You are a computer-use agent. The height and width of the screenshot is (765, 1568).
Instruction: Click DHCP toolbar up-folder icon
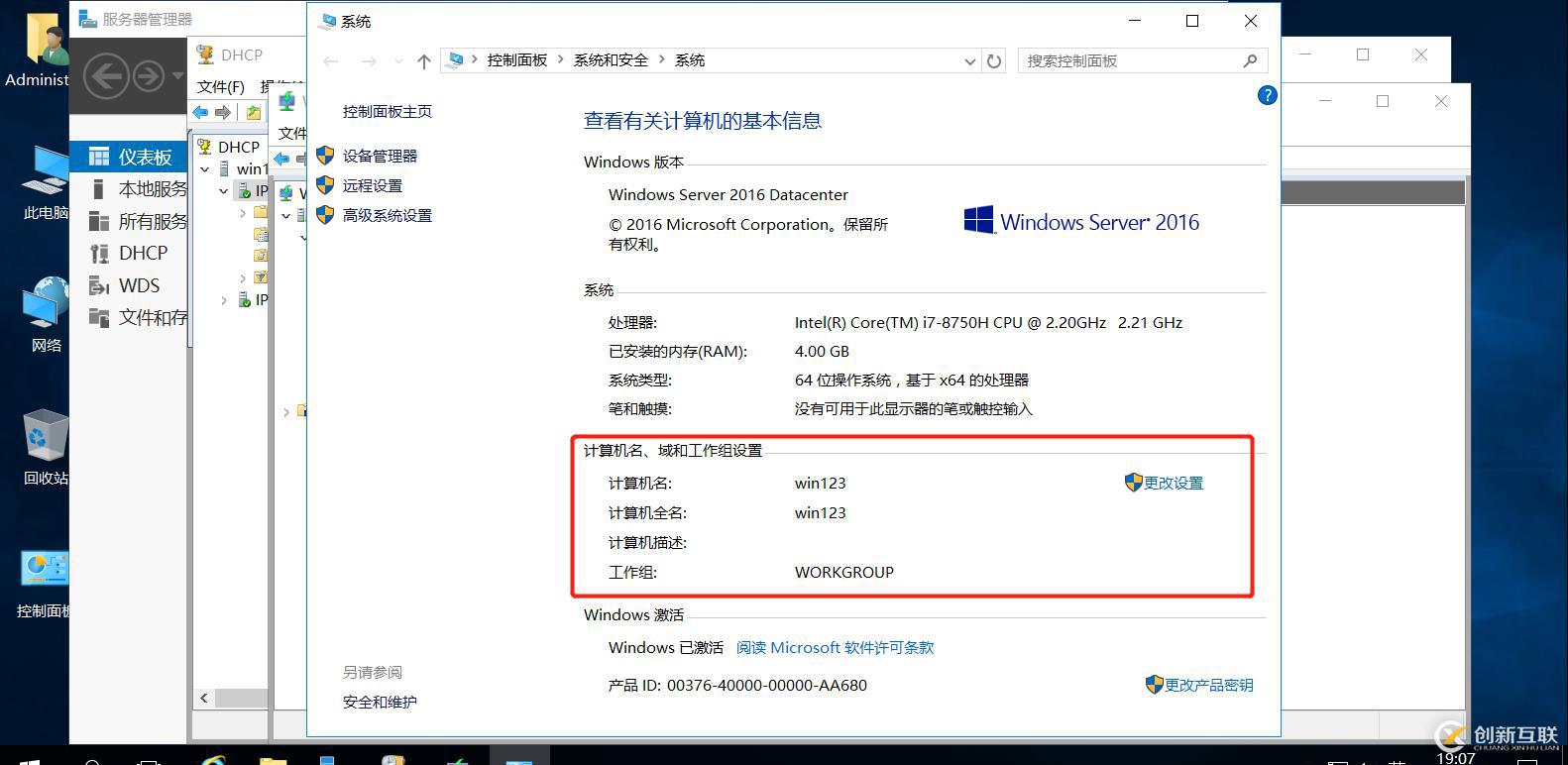pos(254,113)
